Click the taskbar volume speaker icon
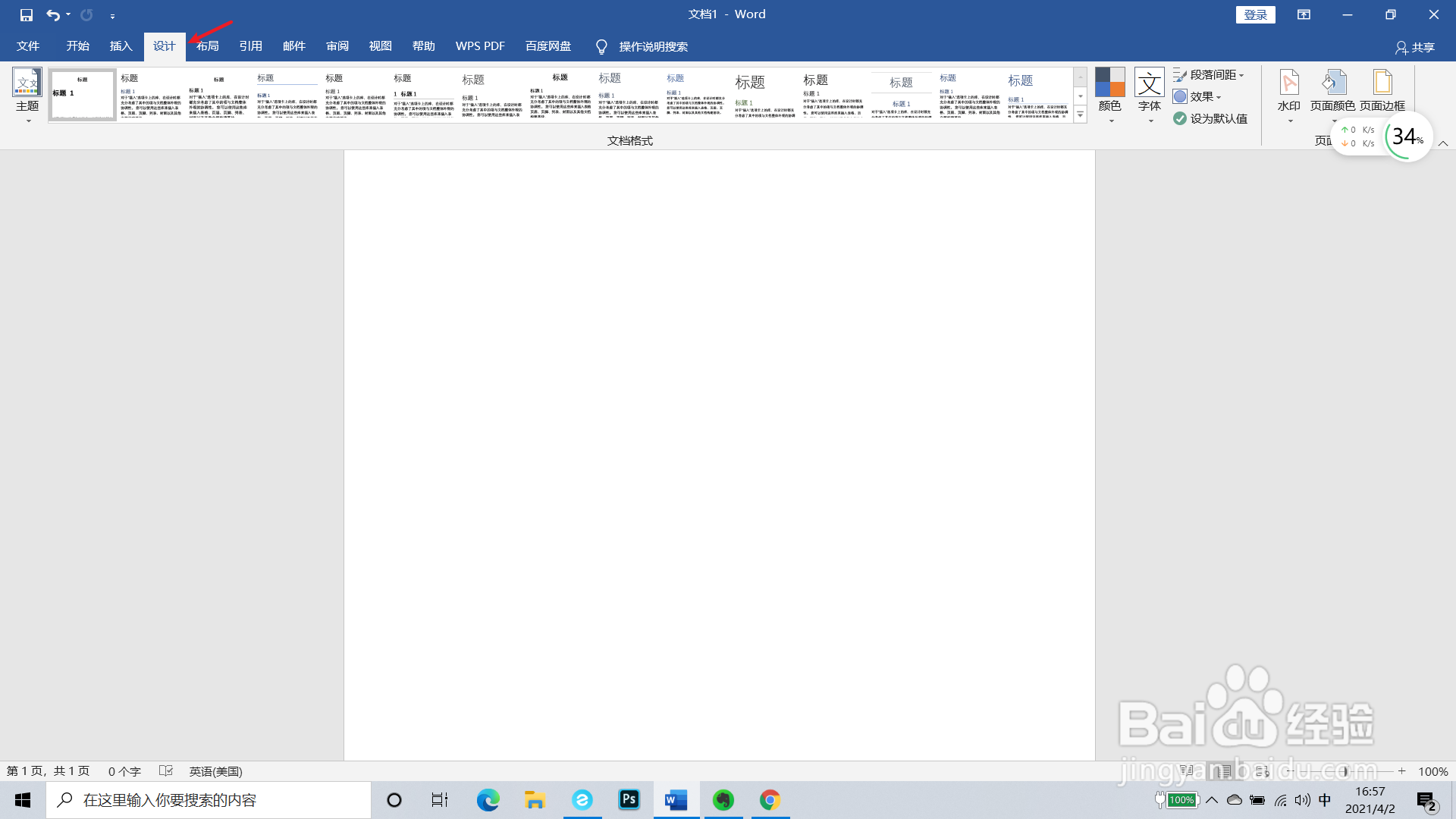The height and width of the screenshot is (819, 1456). [1302, 800]
